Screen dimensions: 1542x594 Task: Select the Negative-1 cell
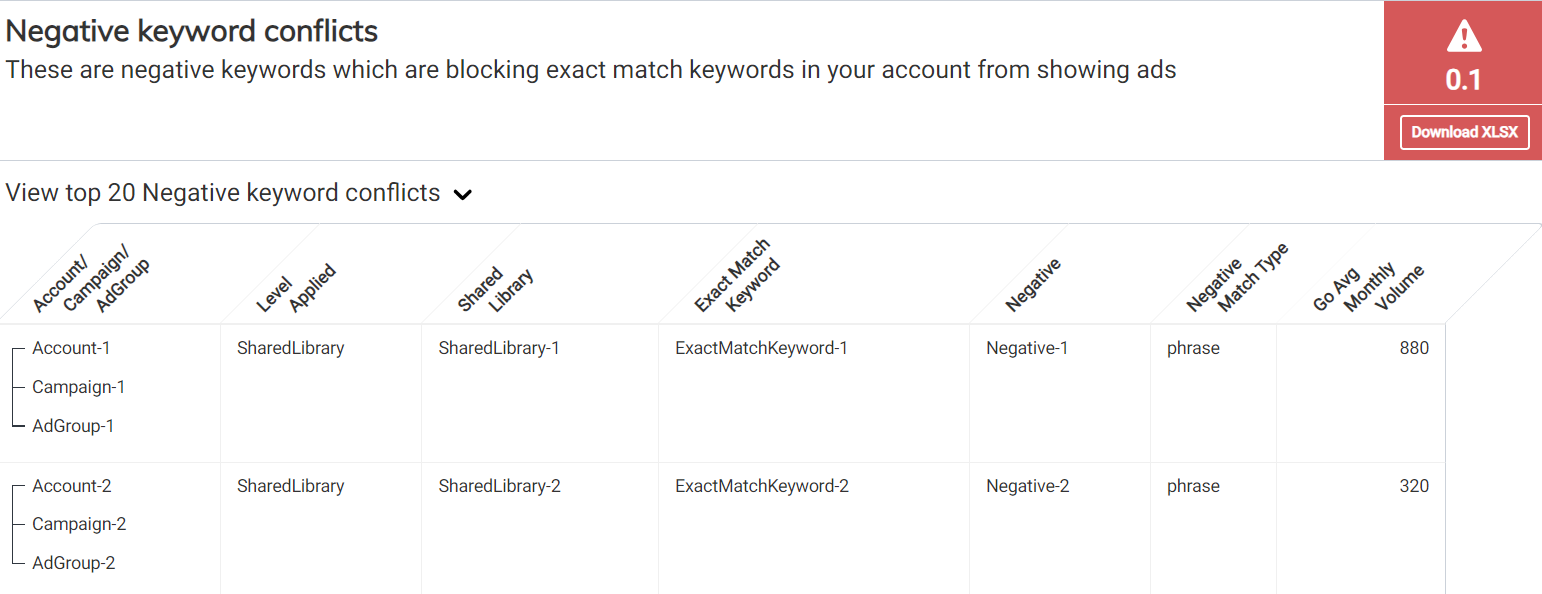coord(1027,348)
